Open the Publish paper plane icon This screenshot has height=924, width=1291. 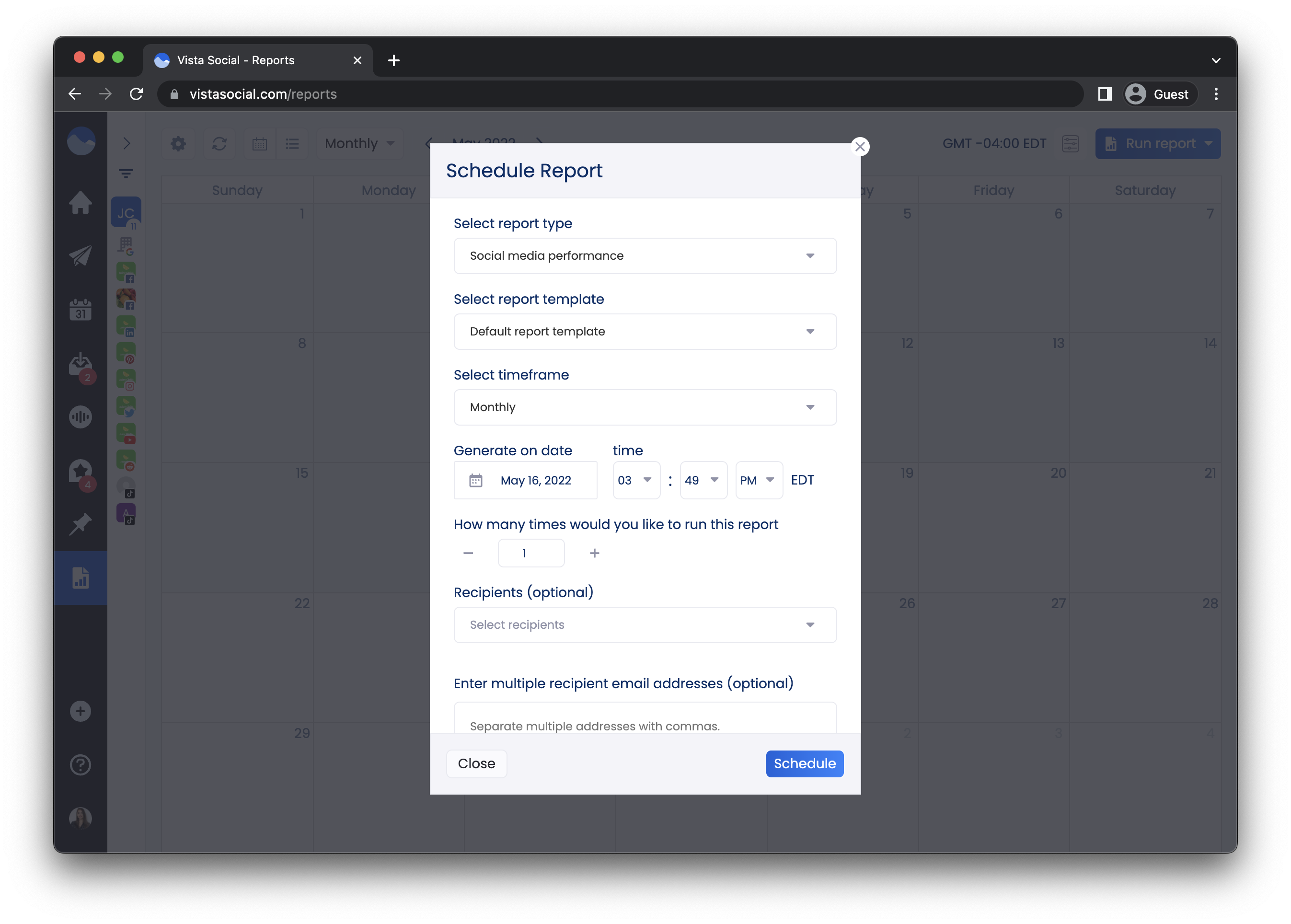(x=80, y=256)
